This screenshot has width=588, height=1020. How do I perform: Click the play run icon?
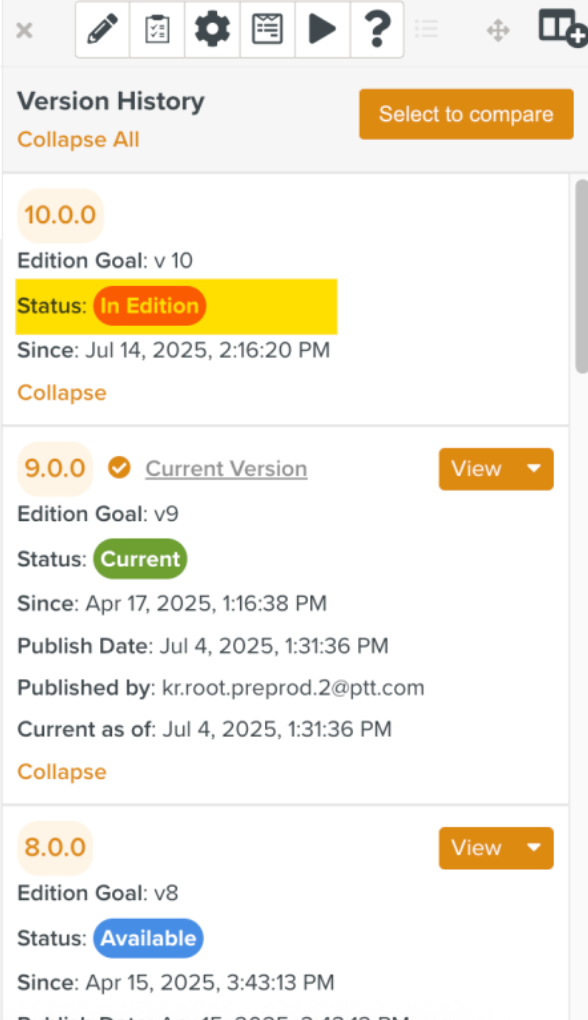point(323,30)
